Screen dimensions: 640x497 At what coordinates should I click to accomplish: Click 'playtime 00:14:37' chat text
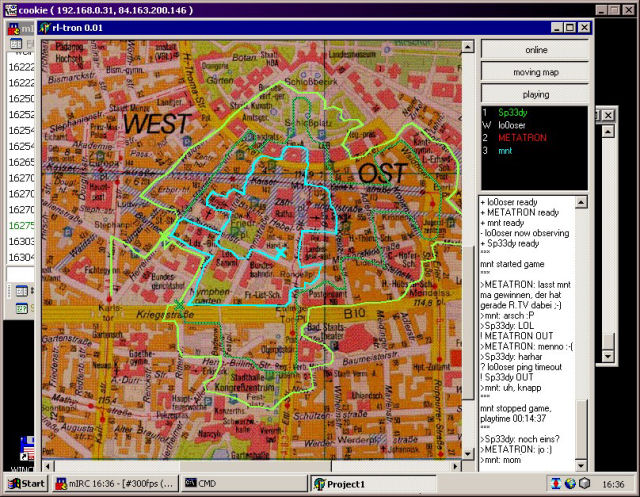point(513,419)
